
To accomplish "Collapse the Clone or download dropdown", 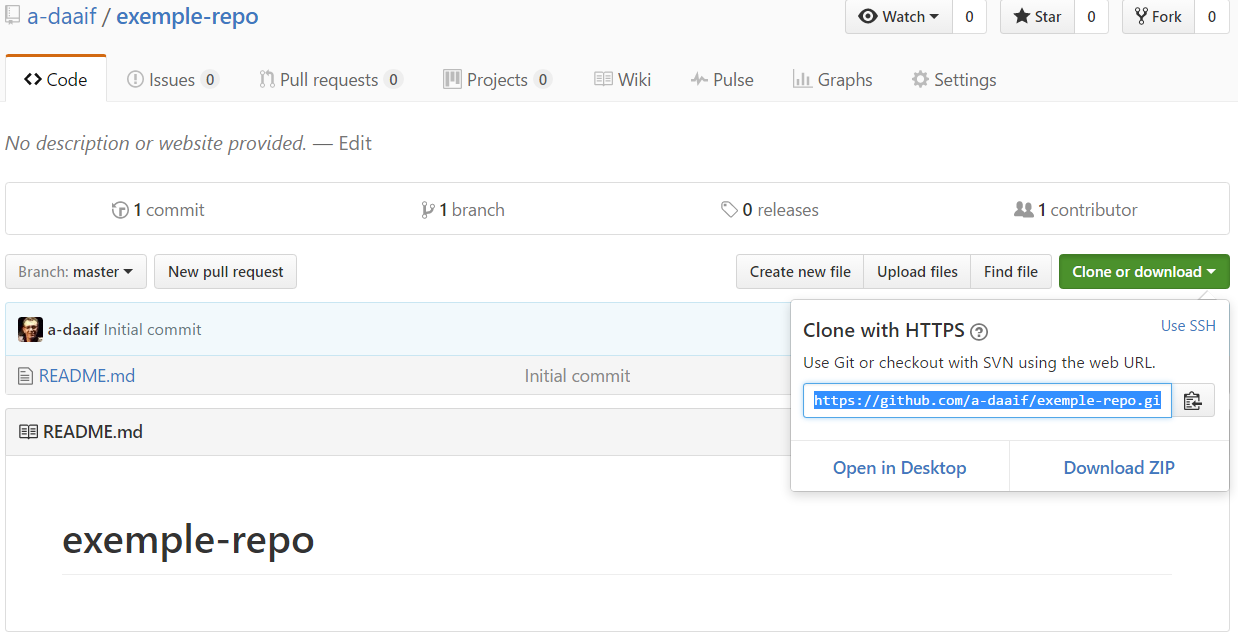I will pyautogui.click(x=1143, y=272).
